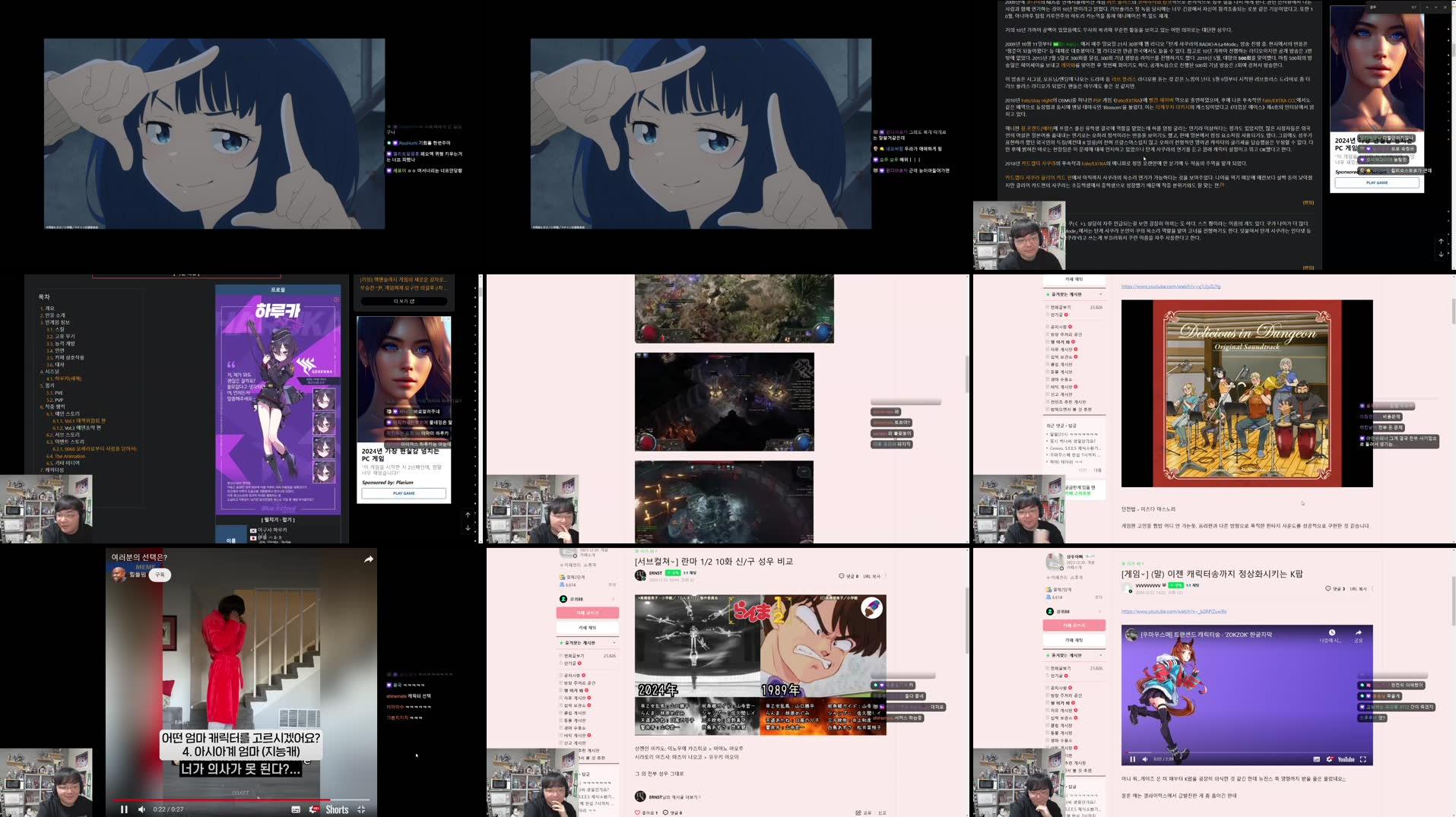1456x817 pixels.
Task: Open settings gear on 트윈터보 embed player
Action: (1329, 759)
